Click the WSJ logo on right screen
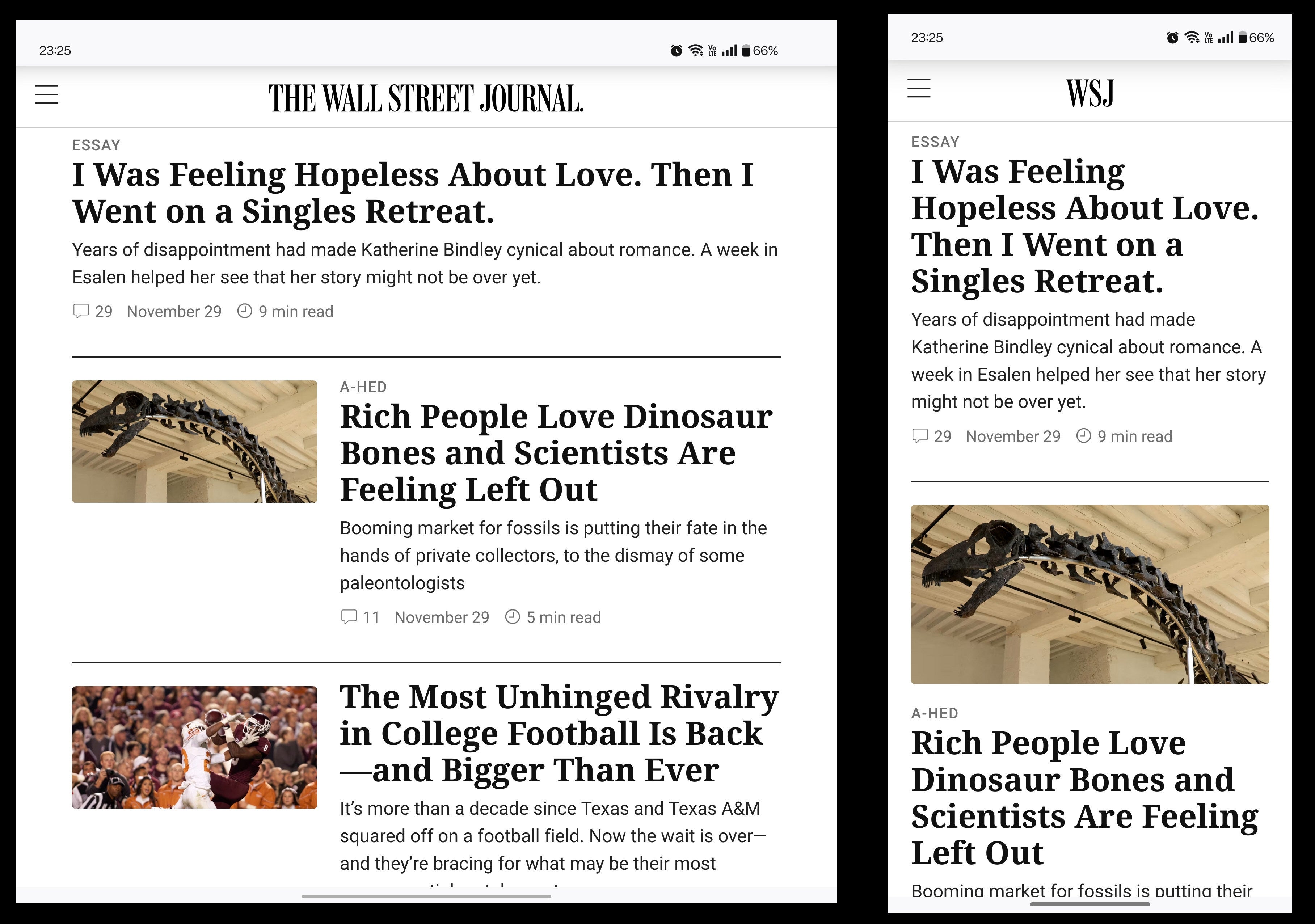This screenshot has height=924, width=1315. 1090,93
